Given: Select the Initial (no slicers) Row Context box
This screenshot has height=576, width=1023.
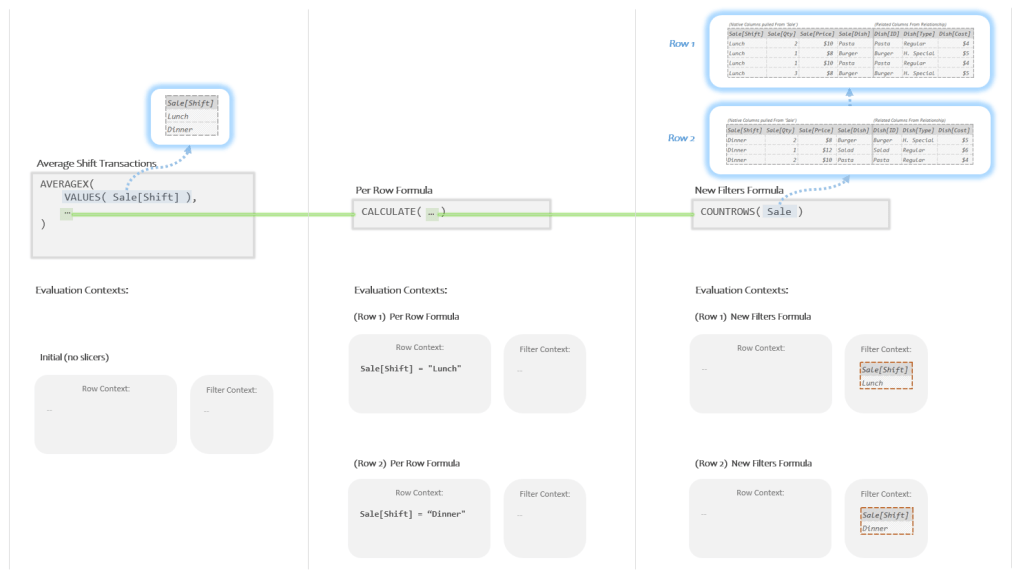Looking at the screenshot, I should [105, 413].
